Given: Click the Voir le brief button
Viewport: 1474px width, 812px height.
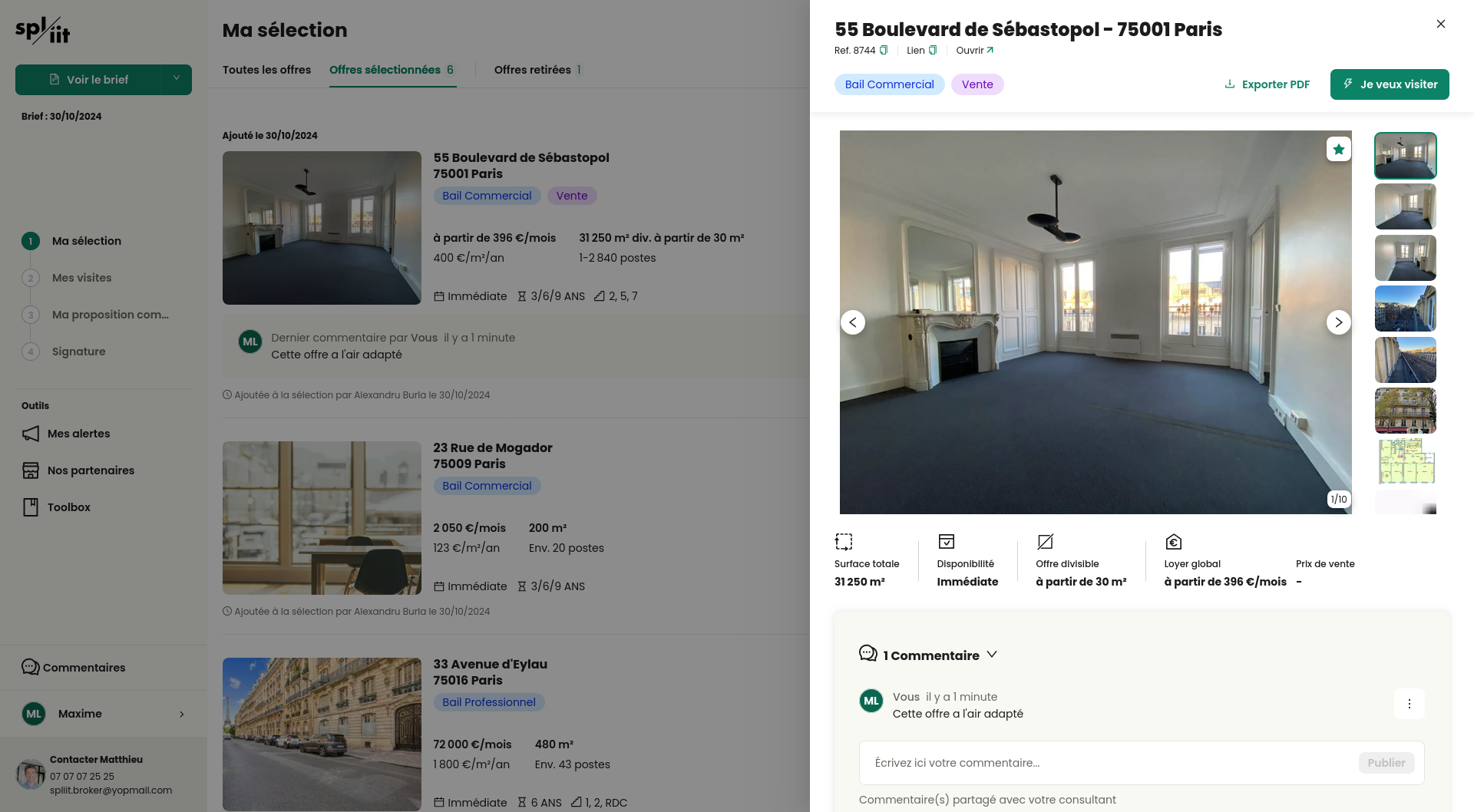Looking at the screenshot, I should (88, 80).
